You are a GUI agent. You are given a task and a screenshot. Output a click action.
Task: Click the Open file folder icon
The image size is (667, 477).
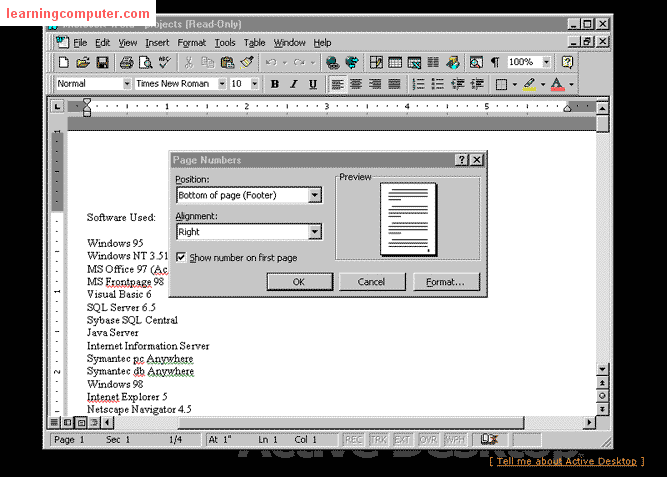83,63
